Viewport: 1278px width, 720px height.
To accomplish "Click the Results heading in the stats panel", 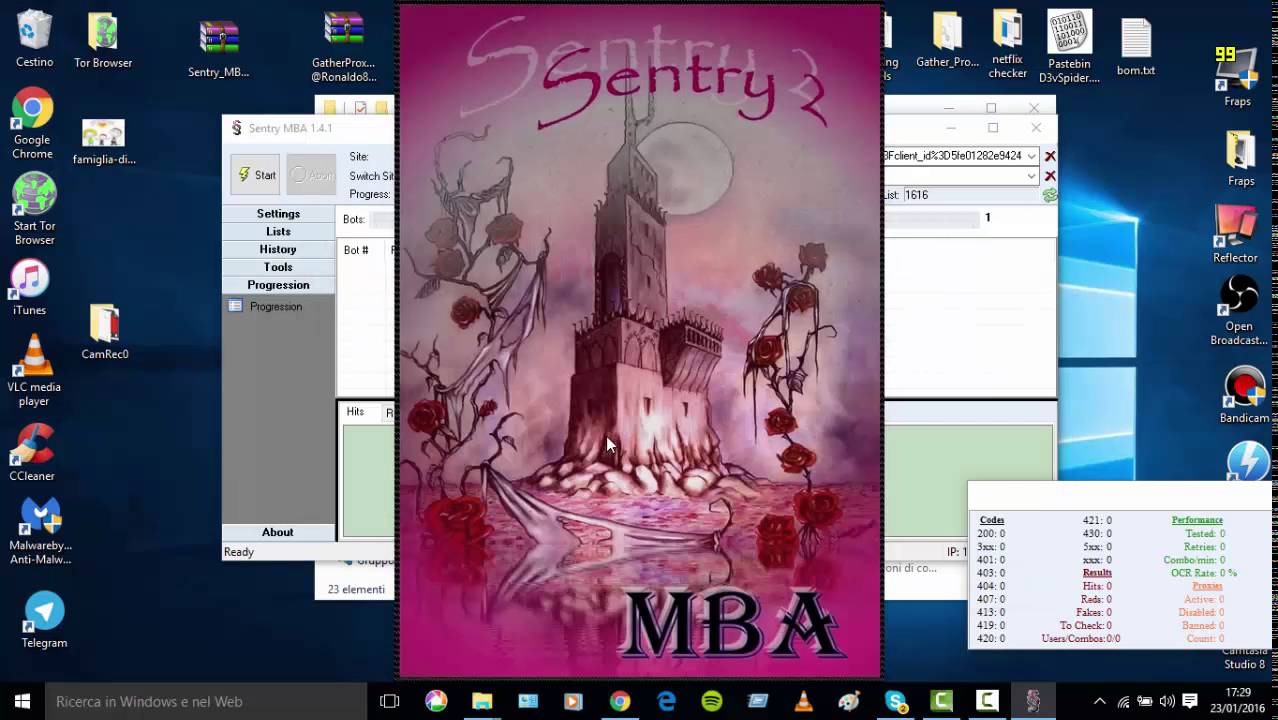I will click(x=1097, y=573).
